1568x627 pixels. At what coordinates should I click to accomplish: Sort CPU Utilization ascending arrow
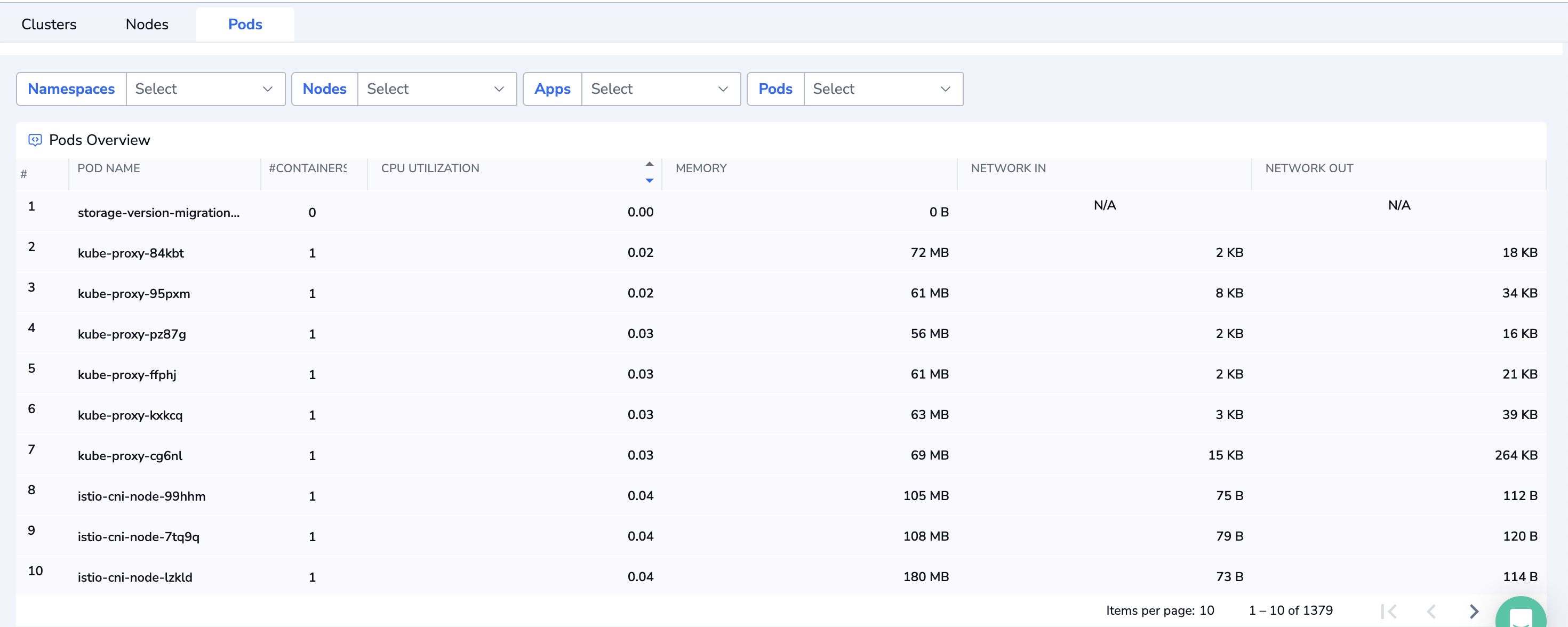coord(650,164)
